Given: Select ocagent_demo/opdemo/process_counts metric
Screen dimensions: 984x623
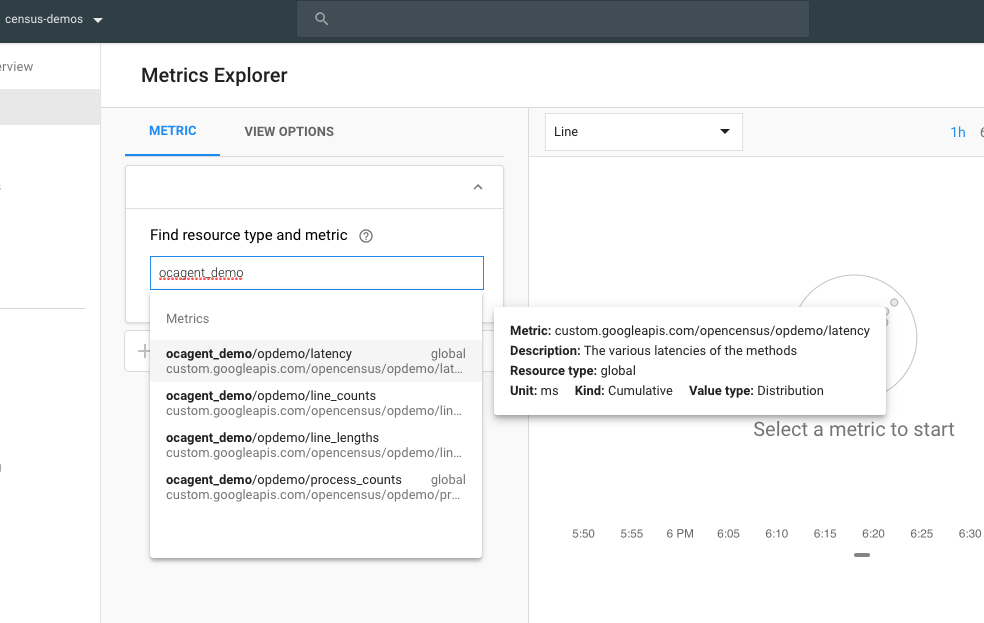Looking at the screenshot, I should [316, 487].
